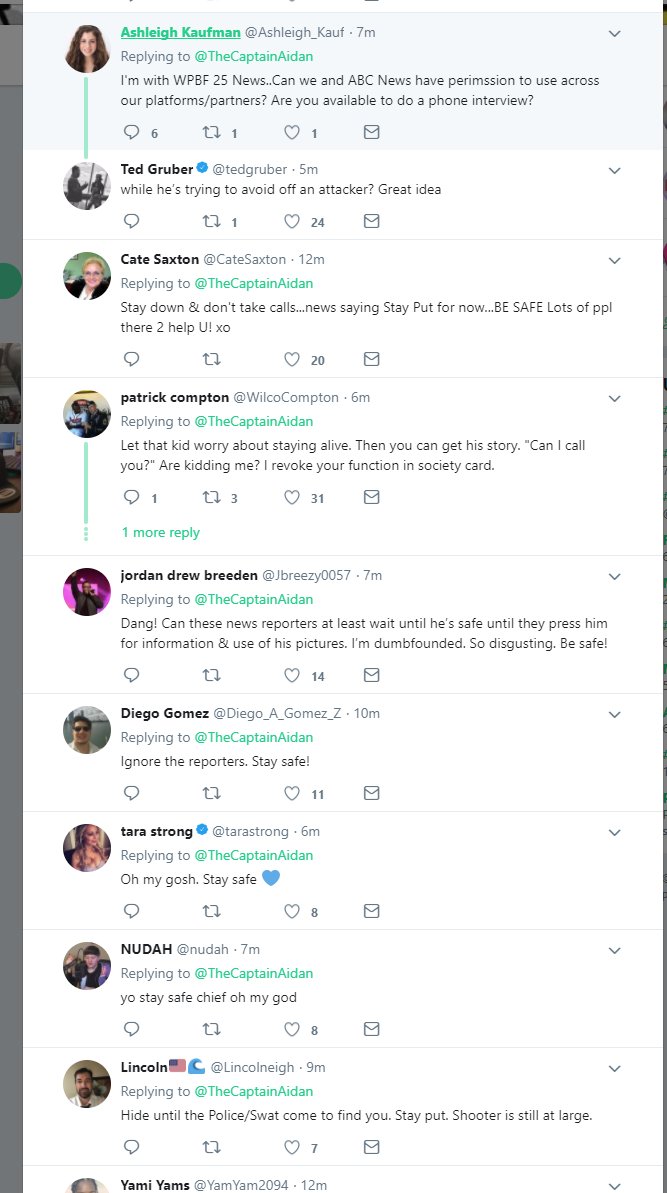The width and height of the screenshot is (667, 1193).
Task: Open @TheCaptainAidan mention in Diego Gomez's reply
Action: tap(253, 737)
